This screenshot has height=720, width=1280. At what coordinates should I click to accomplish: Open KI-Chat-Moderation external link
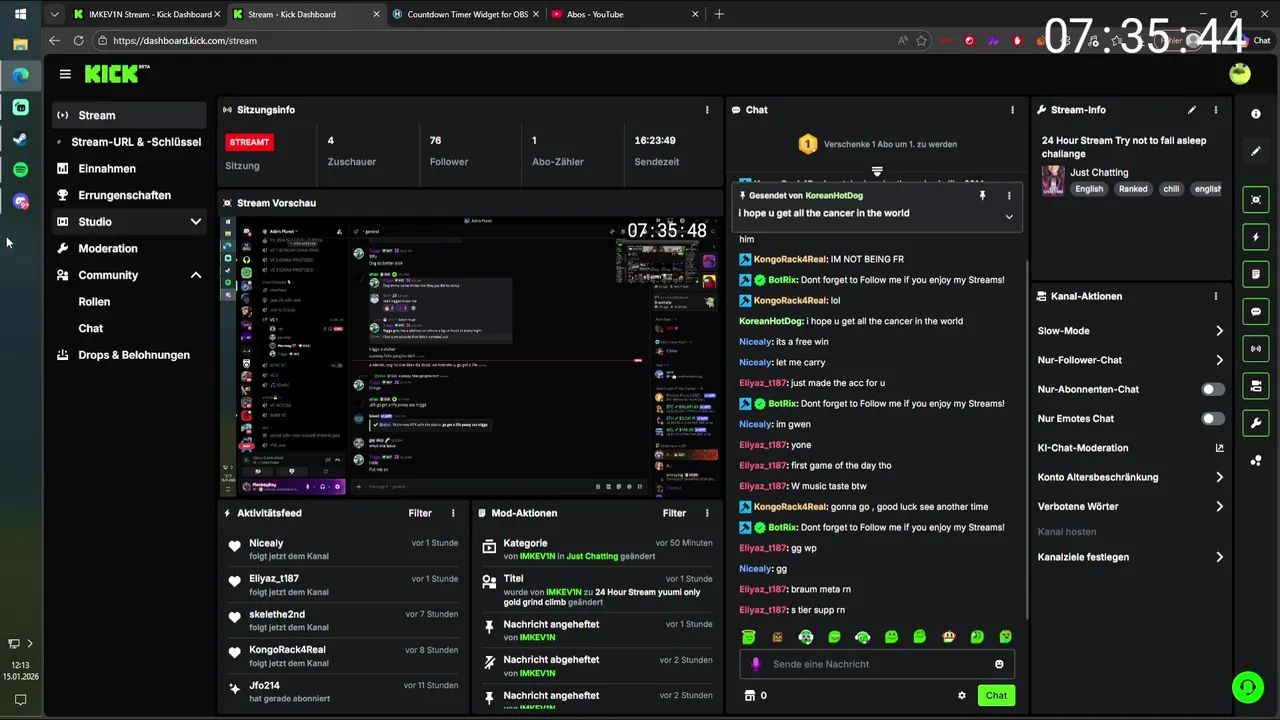click(1219, 448)
